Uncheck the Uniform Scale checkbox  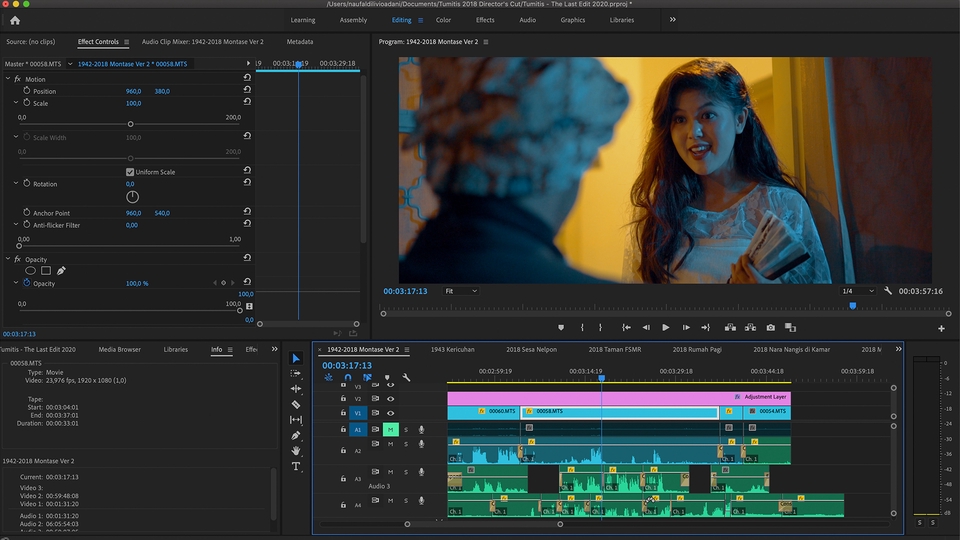point(130,172)
